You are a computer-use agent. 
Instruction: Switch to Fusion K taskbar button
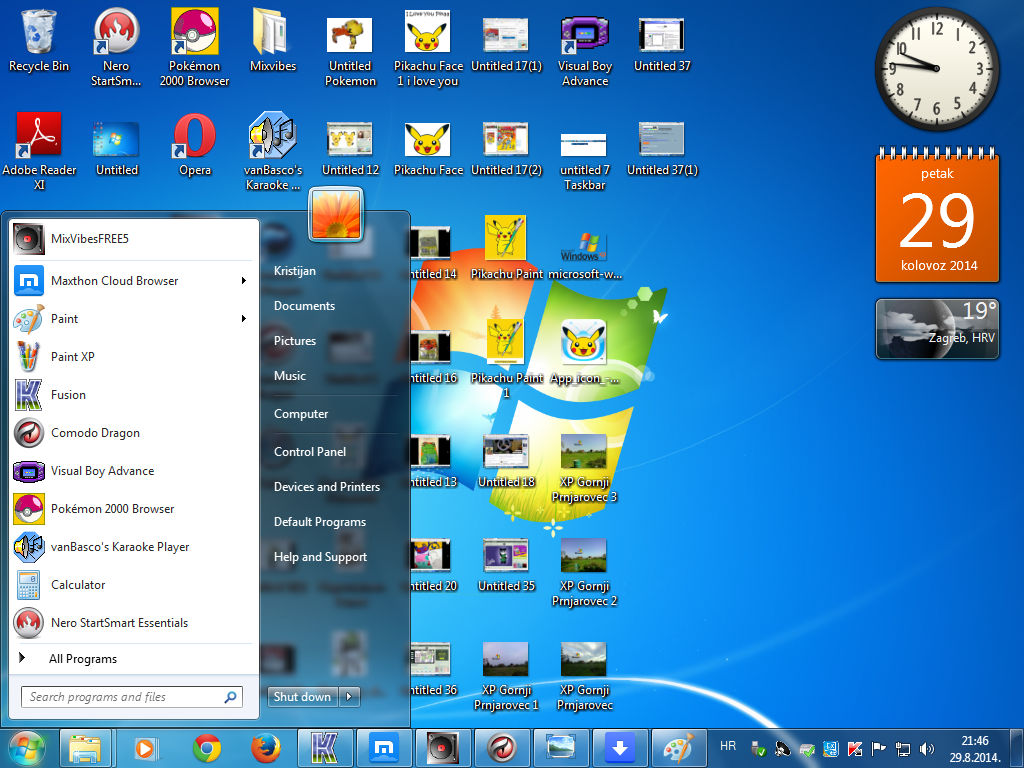pyautogui.click(x=325, y=748)
